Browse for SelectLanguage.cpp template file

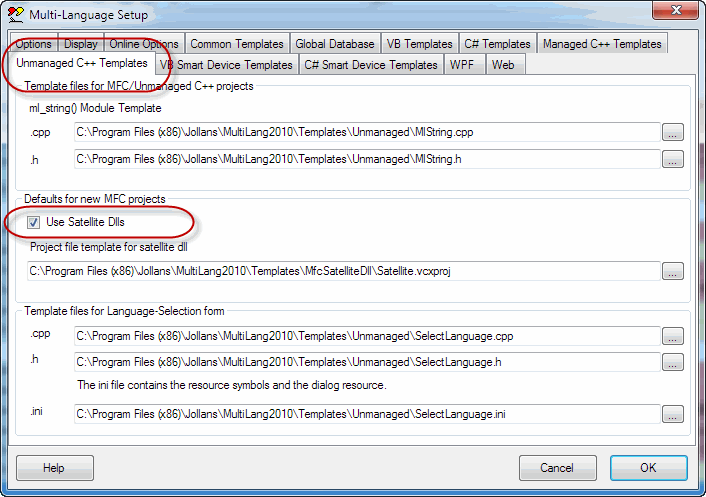tap(672, 336)
